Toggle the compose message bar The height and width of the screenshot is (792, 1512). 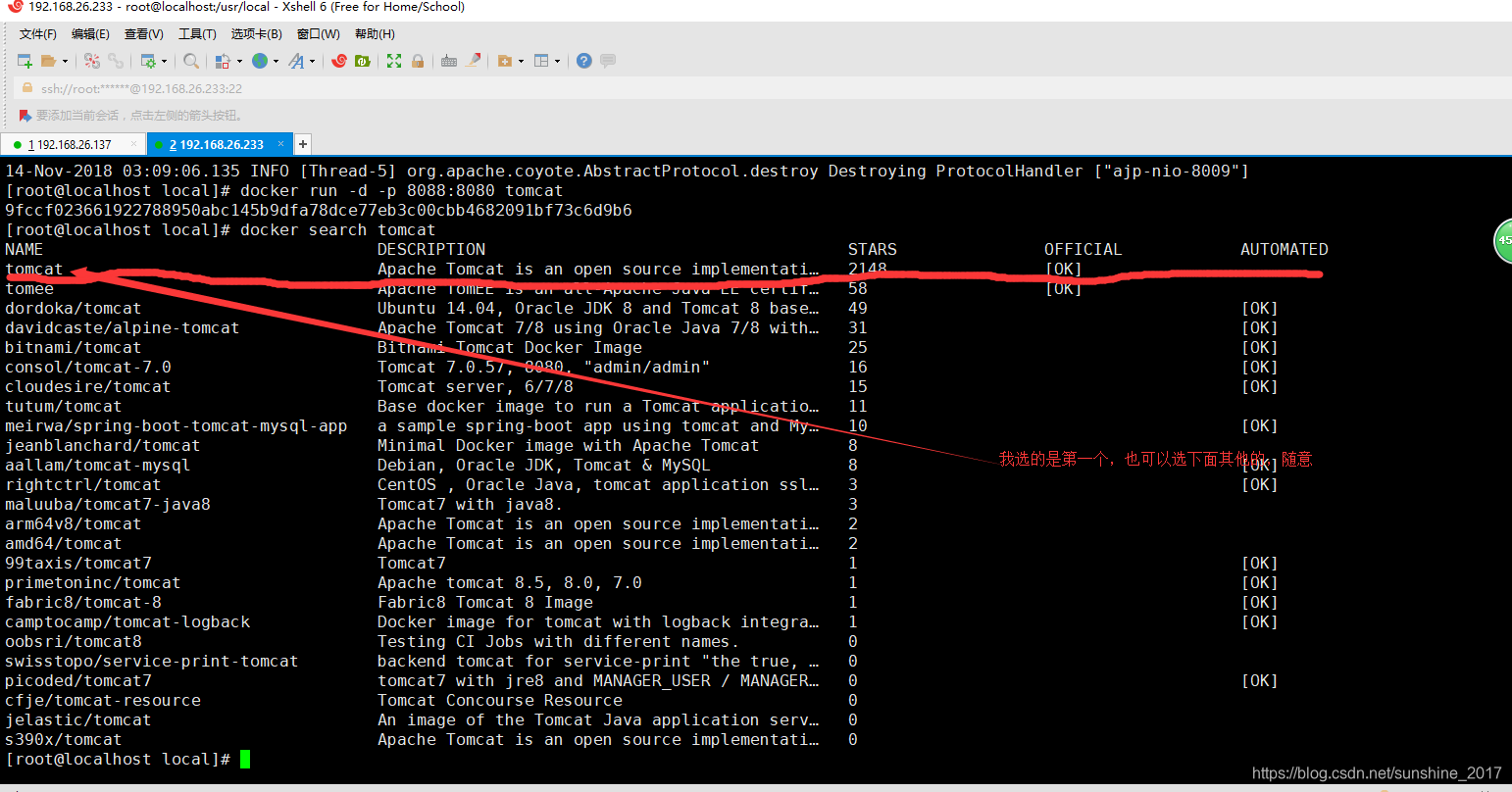pyautogui.click(x=607, y=61)
